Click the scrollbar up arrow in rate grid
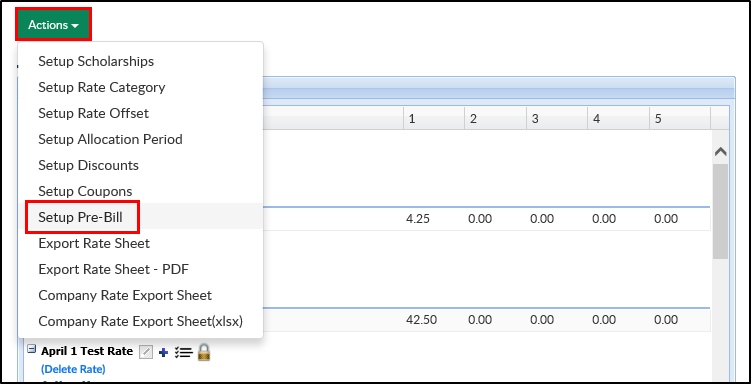This screenshot has height=384, width=751. pos(720,152)
